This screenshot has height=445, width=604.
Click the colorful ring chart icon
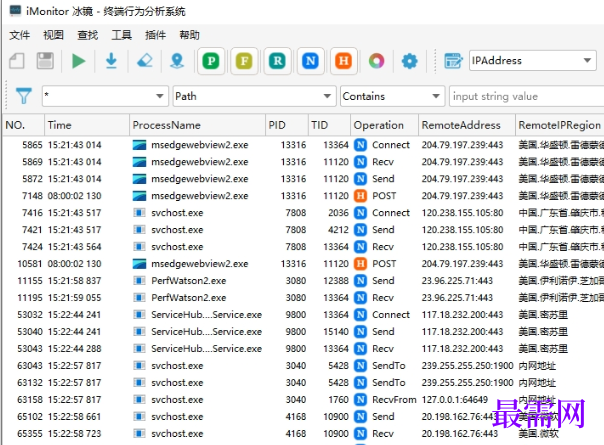[x=376, y=61]
